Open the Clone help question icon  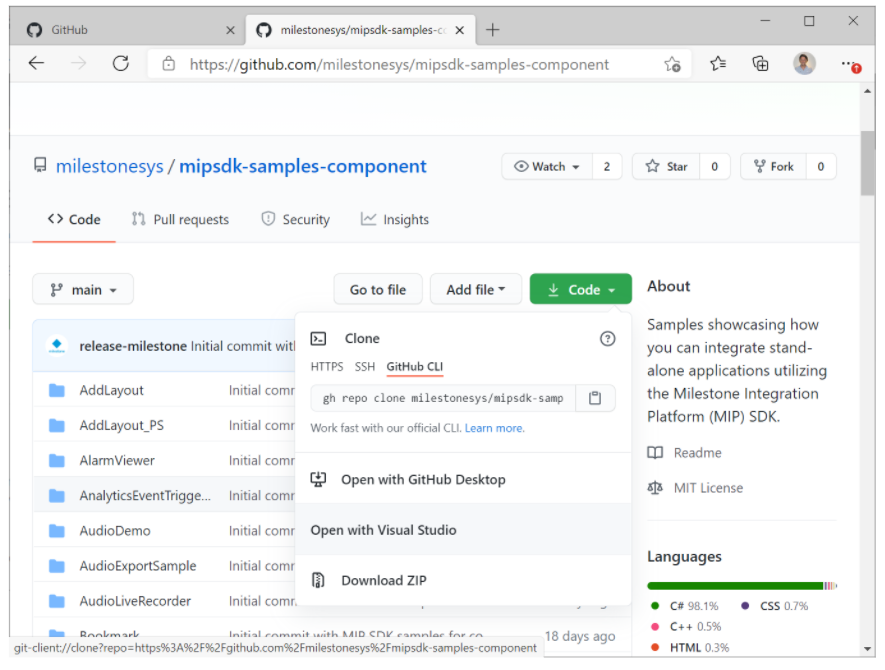(x=607, y=339)
